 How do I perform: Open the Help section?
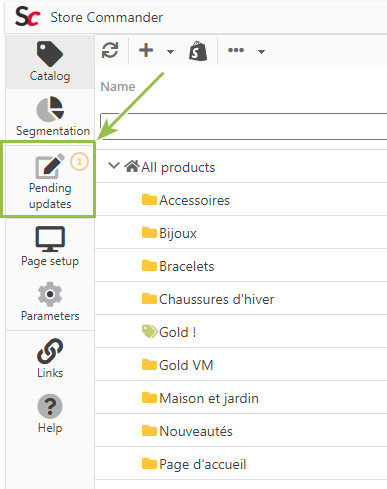pyautogui.click(x=50, y=414)
